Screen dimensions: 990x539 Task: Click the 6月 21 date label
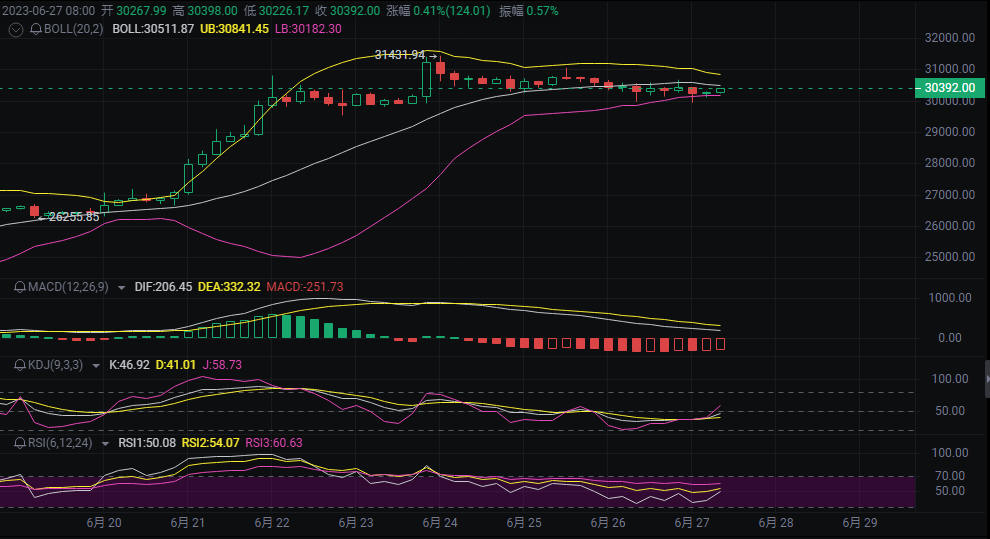pos(188,523)
